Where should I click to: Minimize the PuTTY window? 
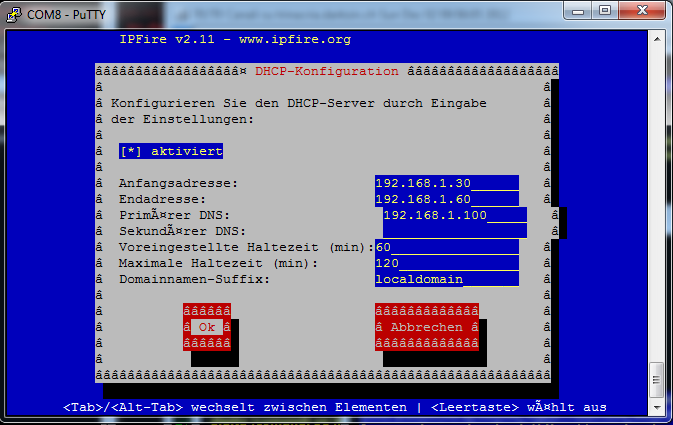577,10
